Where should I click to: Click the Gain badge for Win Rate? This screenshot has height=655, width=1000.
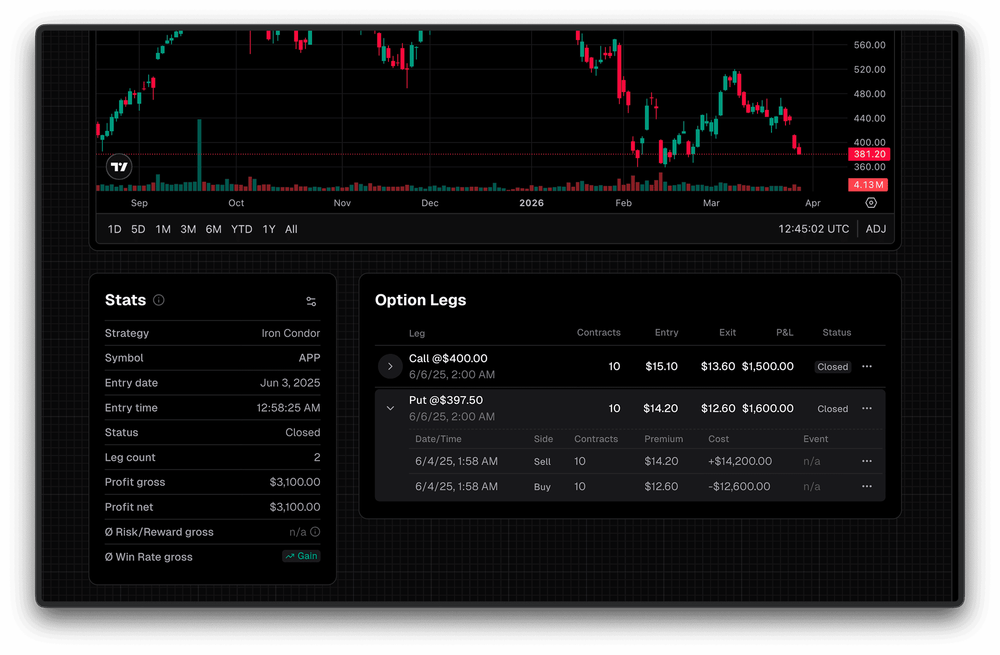click(301, 556)
